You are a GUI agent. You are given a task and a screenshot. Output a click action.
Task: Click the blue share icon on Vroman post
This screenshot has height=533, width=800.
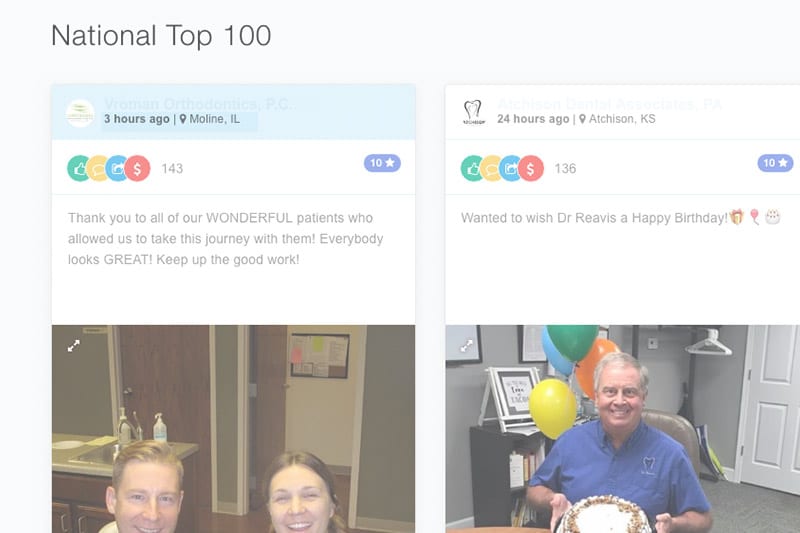tap(117, 168)
